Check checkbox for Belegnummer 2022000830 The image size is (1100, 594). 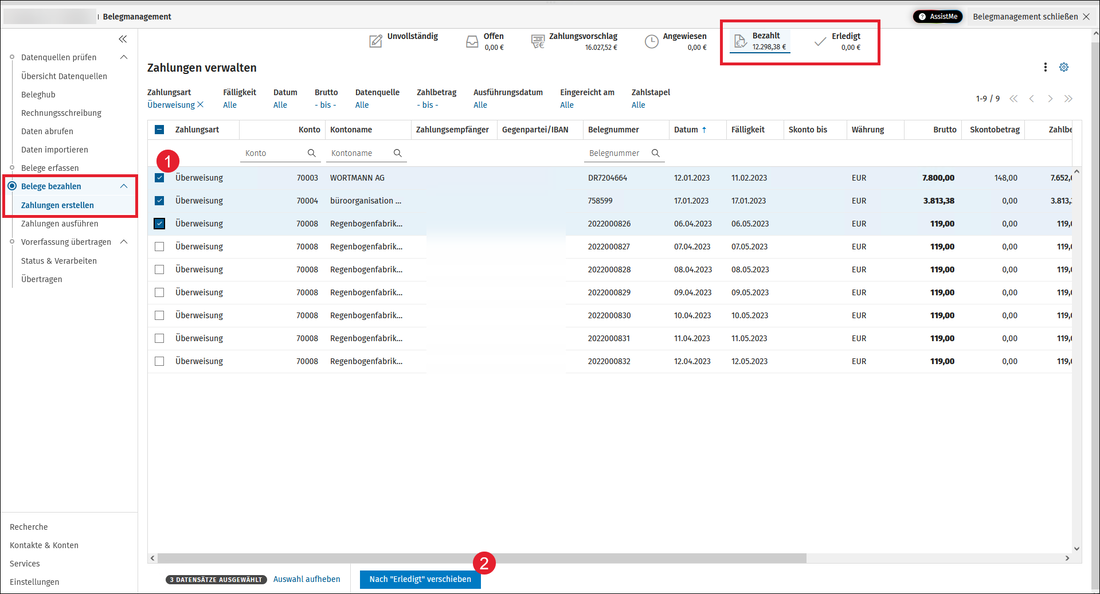click(x=159, y=315)
